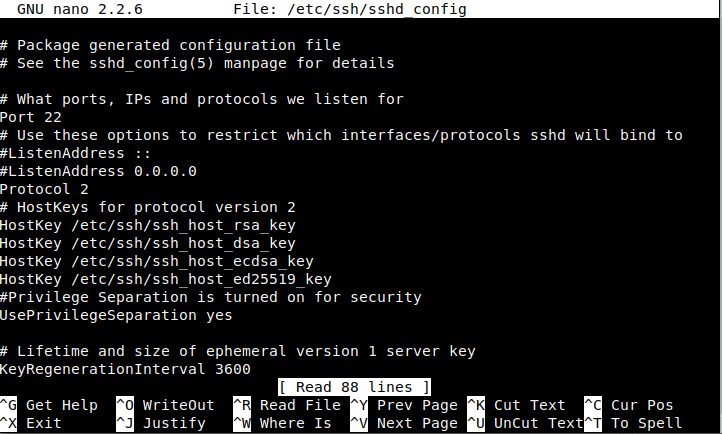Viewport: 722px width, 434px height.
Task: Click the UnCut Text shortcut
Action: click(x=538, y=423)
